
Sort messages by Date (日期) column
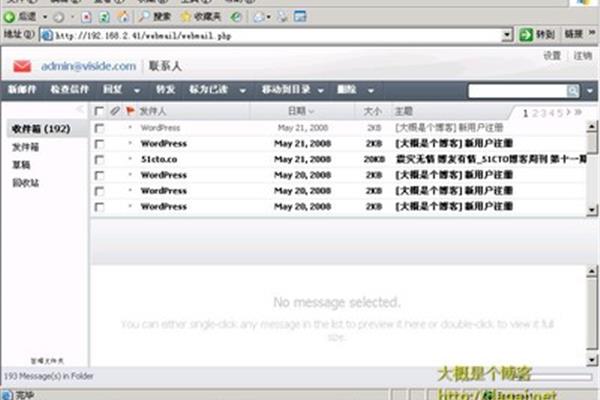297,111
